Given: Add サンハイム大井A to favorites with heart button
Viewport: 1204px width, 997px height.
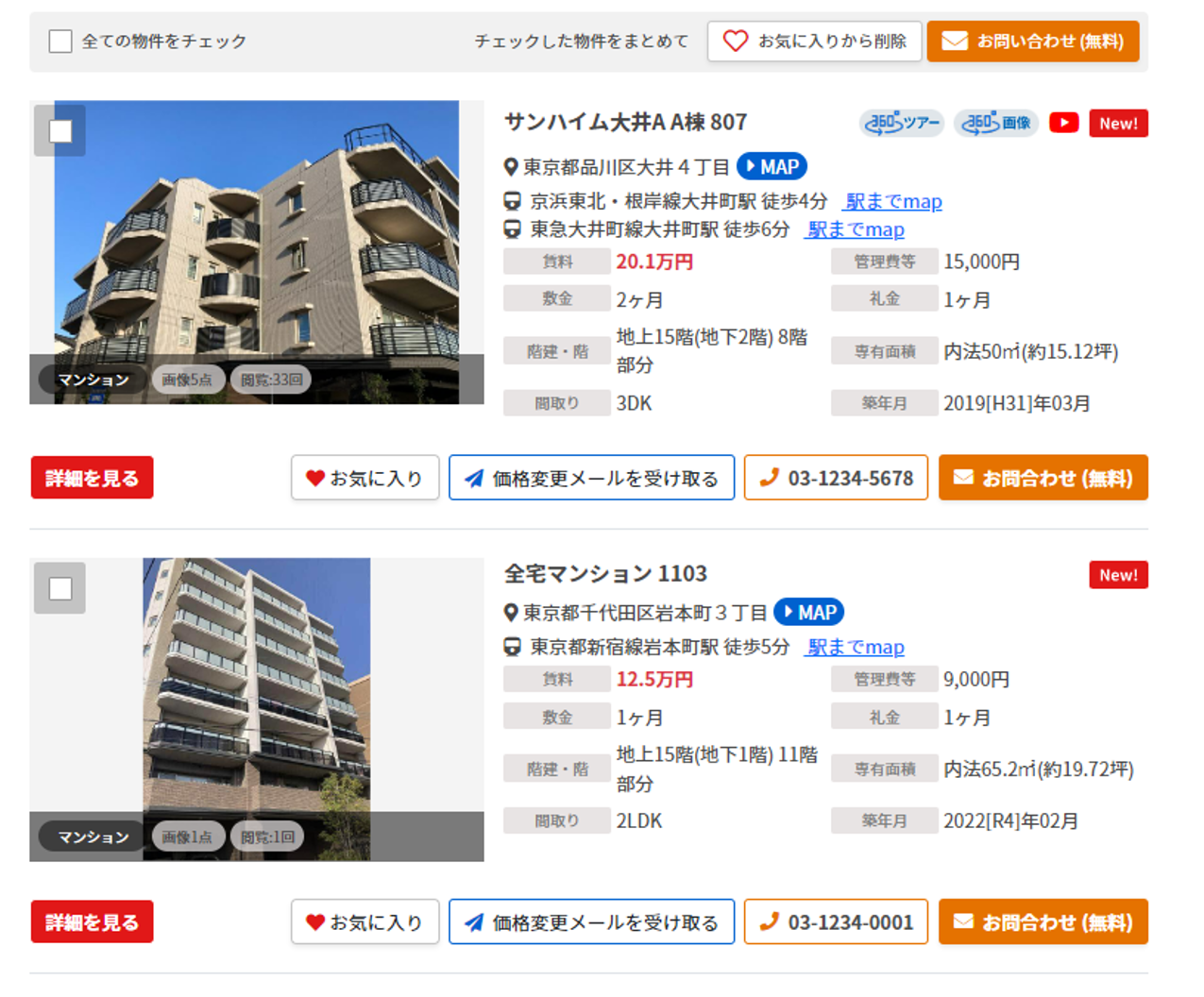Looking at the screenshot, I should (x=365, y=478).
